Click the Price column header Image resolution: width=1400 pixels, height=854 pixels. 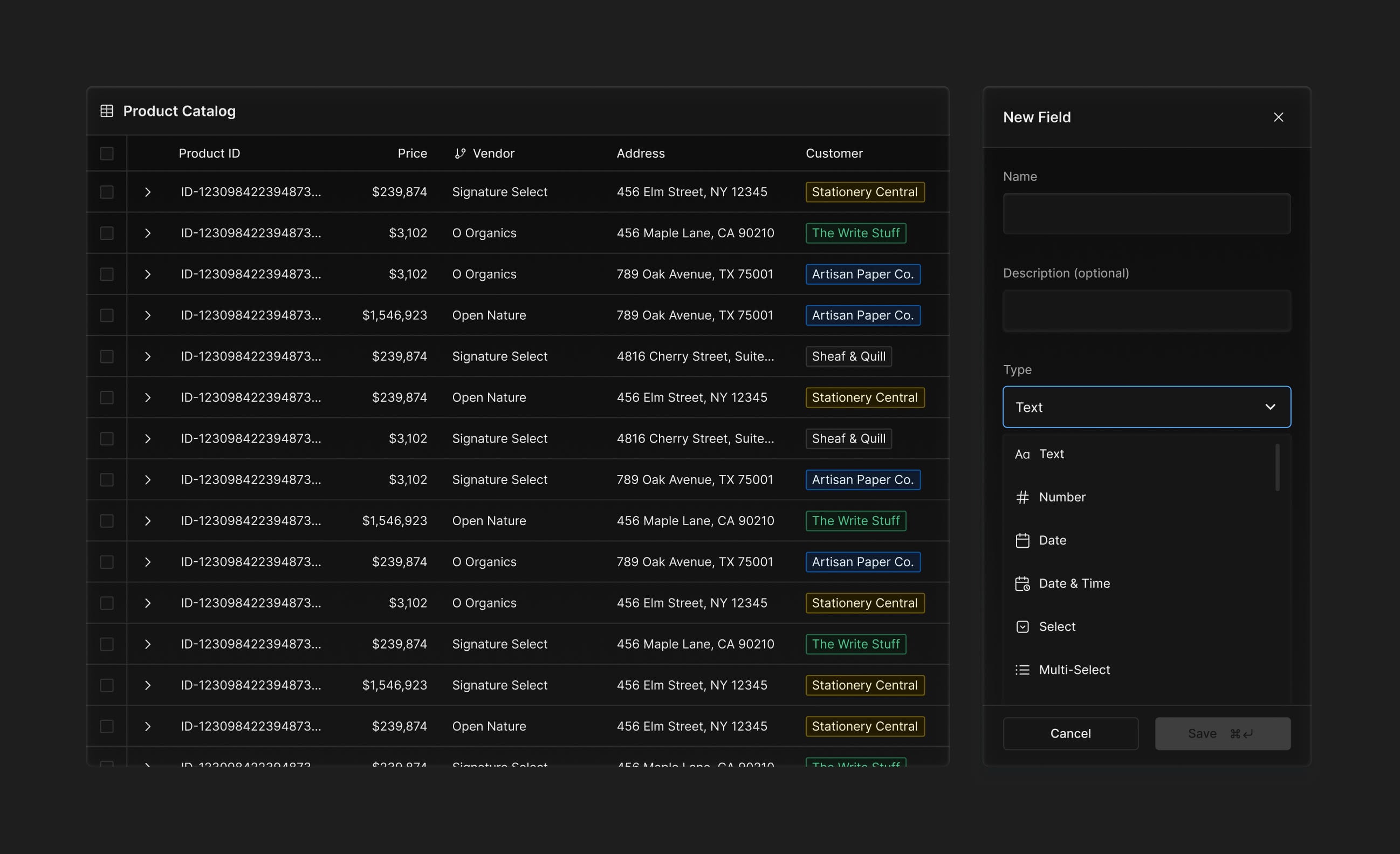[x=412, y=153]
